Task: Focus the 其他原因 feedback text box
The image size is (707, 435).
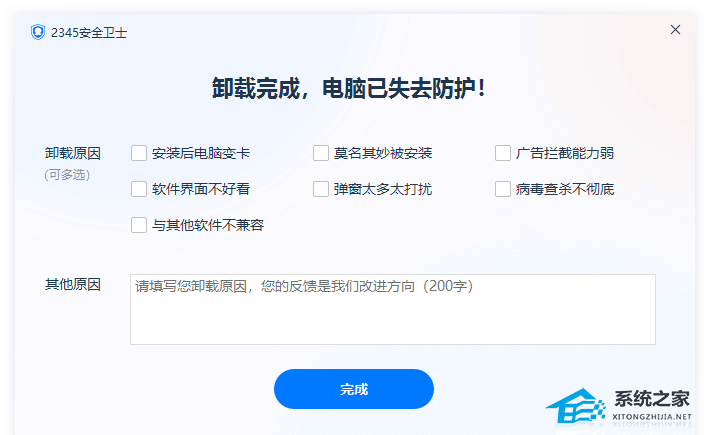Action: 392,309
